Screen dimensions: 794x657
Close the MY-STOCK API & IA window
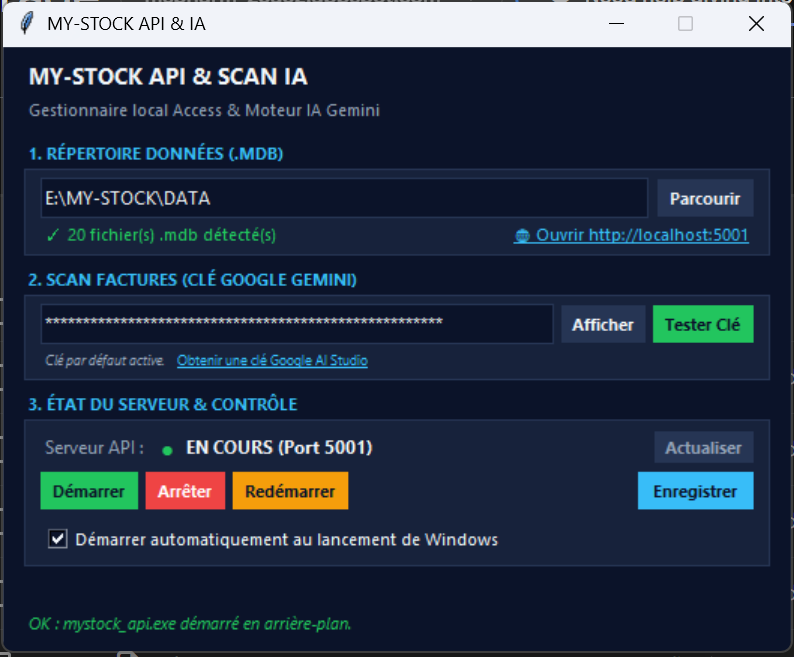757,23
